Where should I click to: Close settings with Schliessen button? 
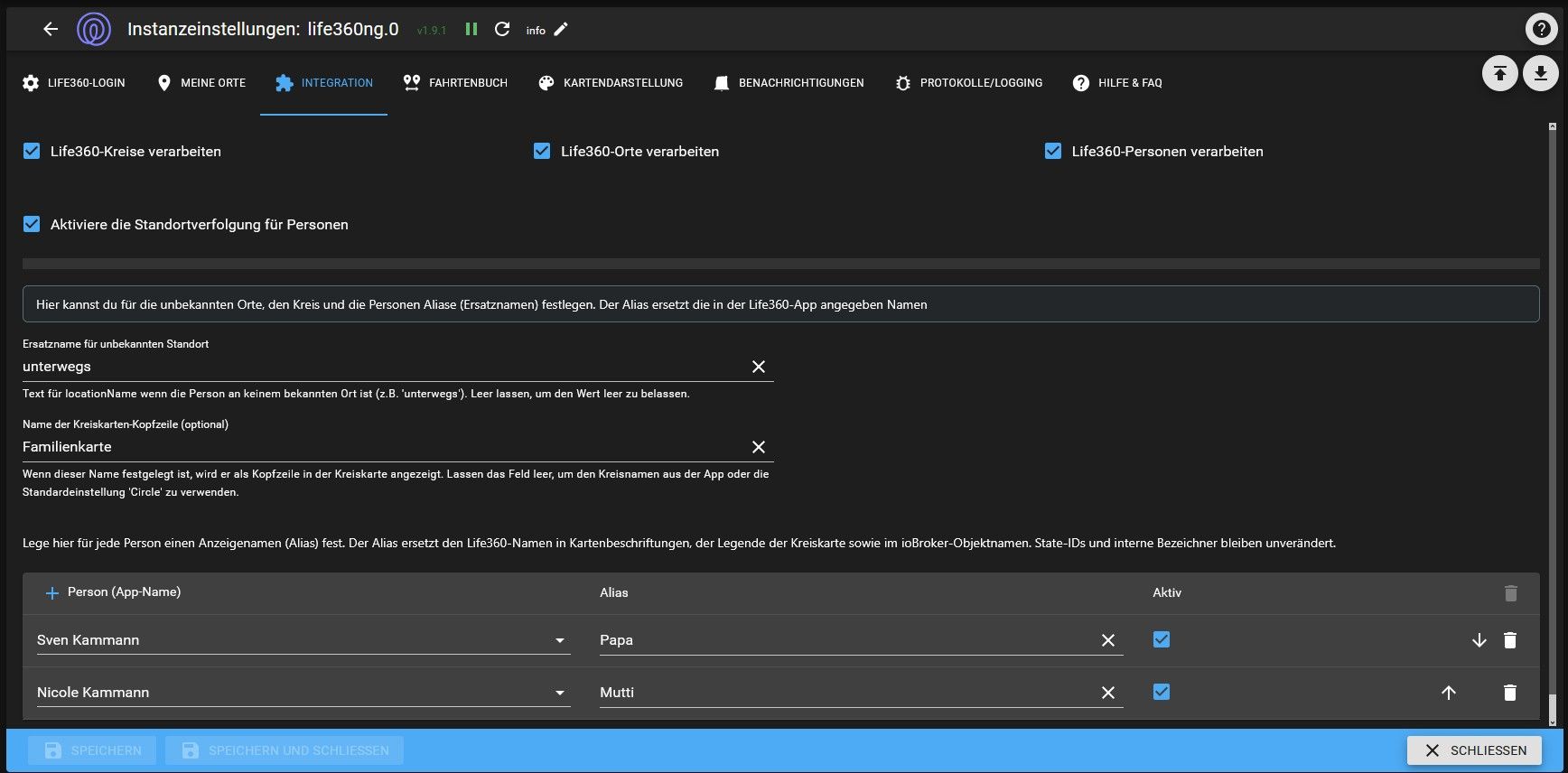pyautogui.click(x=1475, y=750)
